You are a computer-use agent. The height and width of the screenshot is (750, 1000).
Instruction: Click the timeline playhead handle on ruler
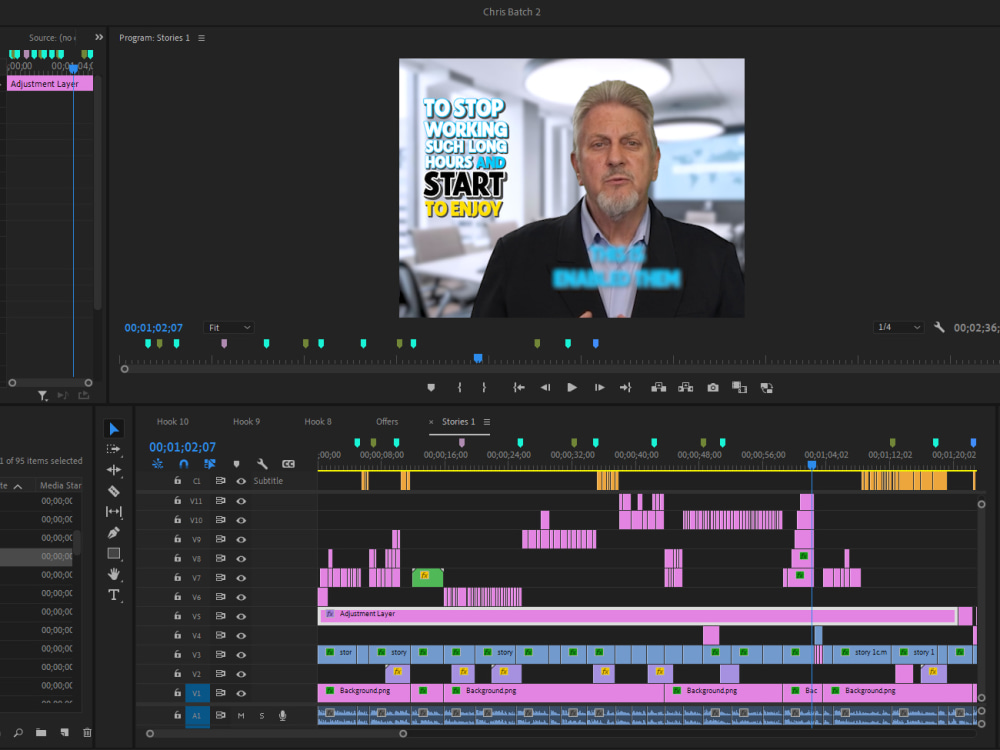812,465
